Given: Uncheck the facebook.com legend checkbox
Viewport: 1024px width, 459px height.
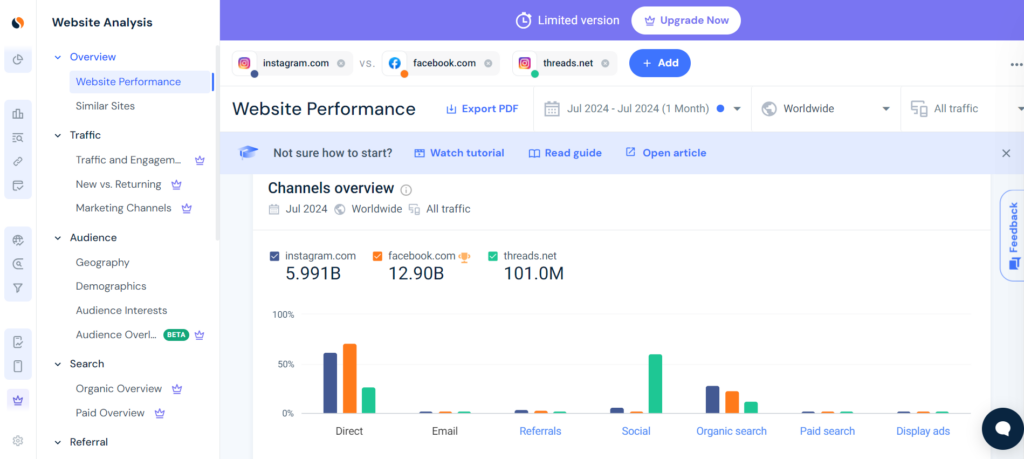Looking at the screenshot, I should point(377,257).
